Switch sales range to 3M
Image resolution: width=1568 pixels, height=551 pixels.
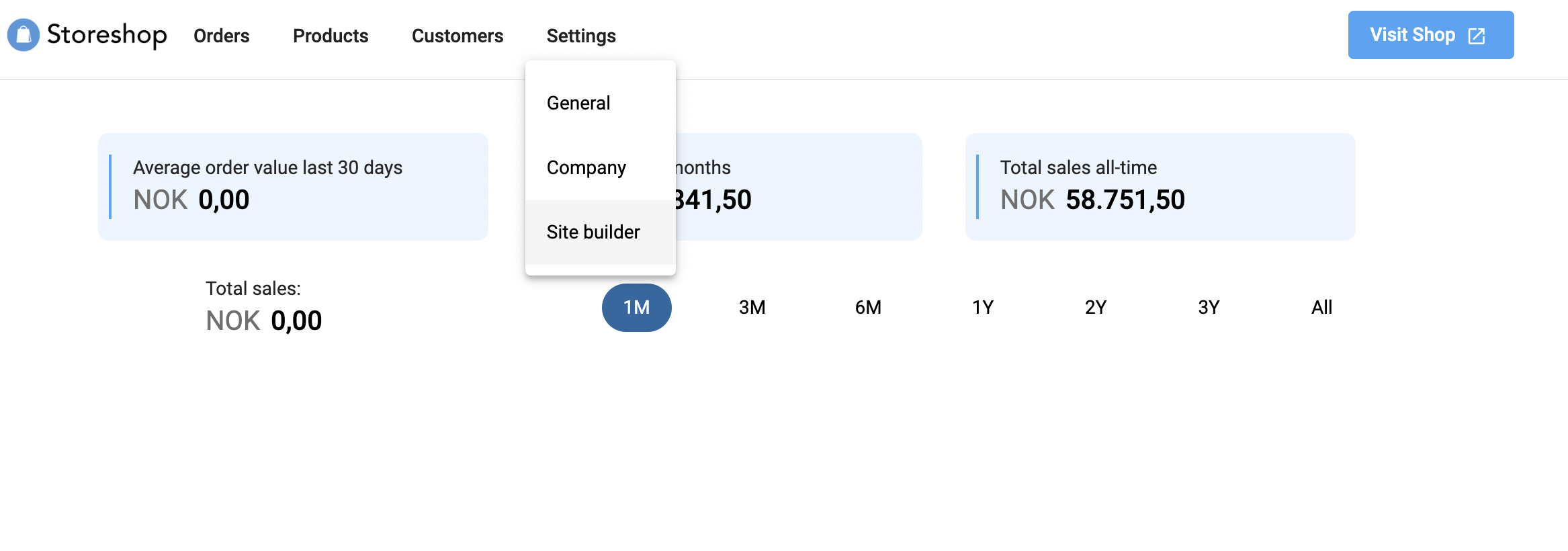pyautogui.click(x=752, y=308)
